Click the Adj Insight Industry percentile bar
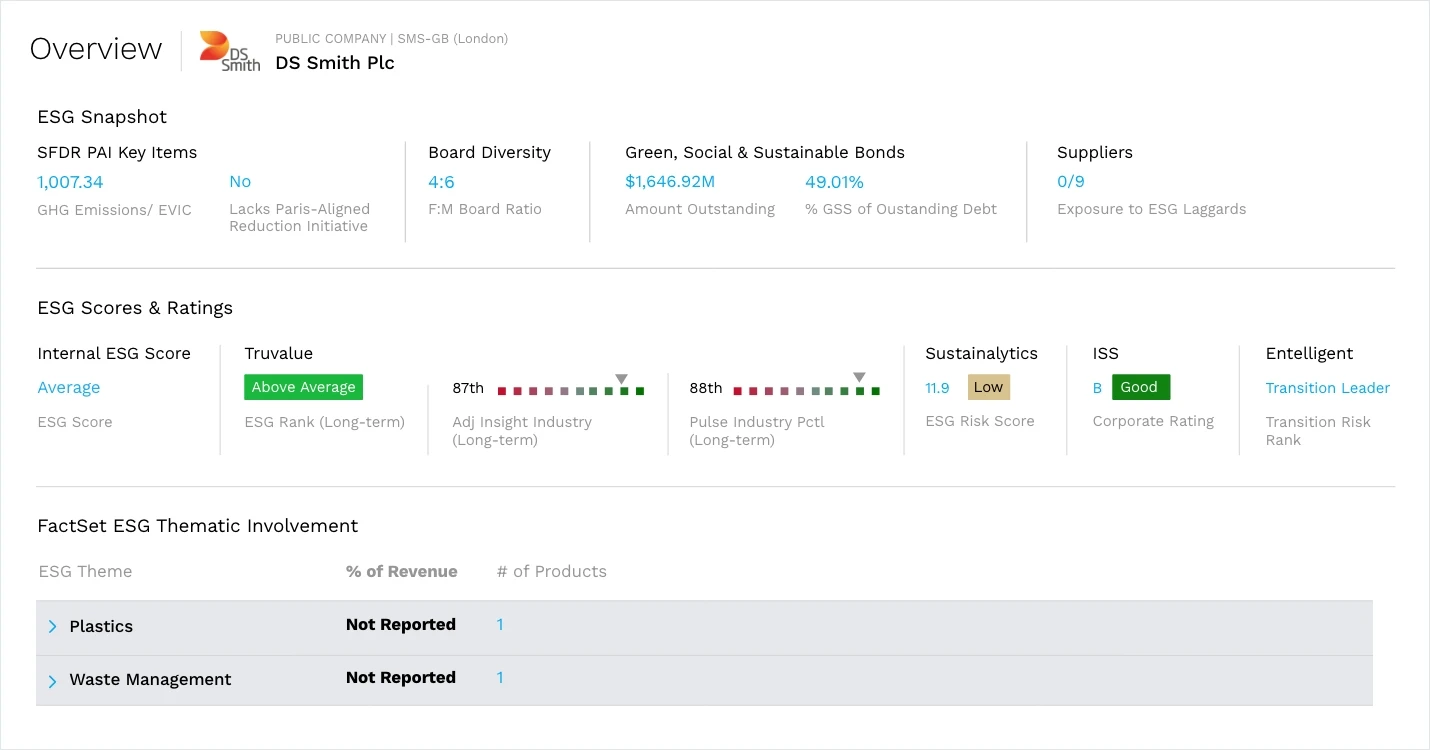 pyautogui.click(x=571, y=391)
